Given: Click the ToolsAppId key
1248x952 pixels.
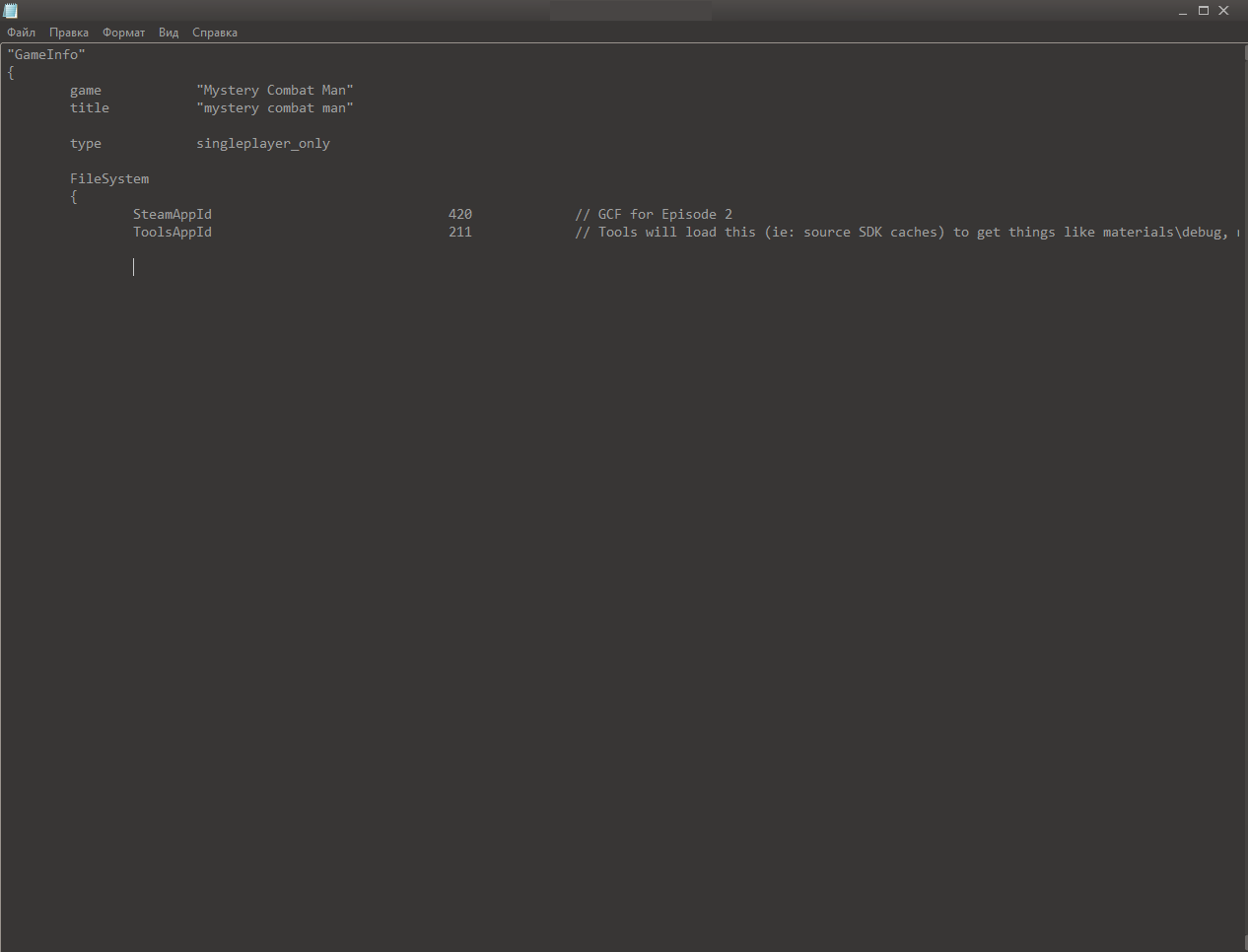Looking at the screenshot, I should 173,232.
